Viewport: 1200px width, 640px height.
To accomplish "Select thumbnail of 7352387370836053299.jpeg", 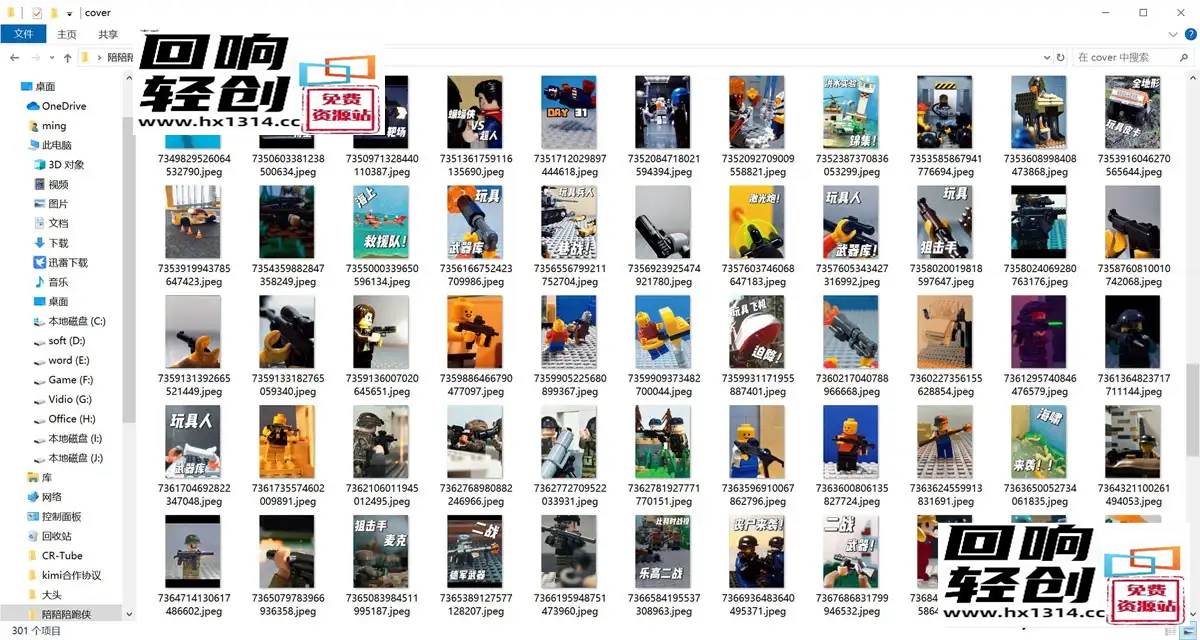I will (851, 112).
